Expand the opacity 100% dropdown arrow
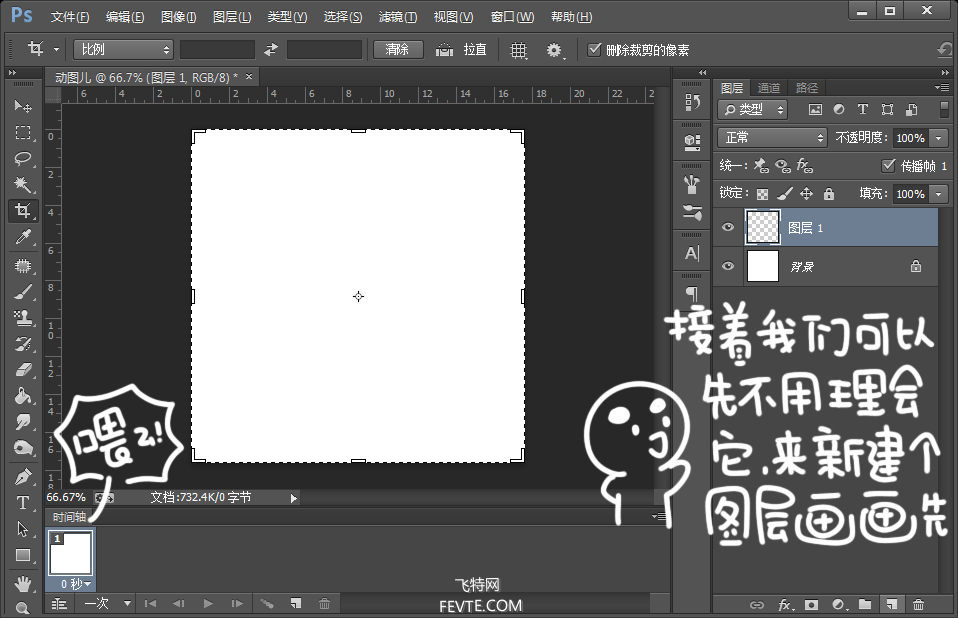The width and height of the screenshot is (958, 618). coord(939,138)
